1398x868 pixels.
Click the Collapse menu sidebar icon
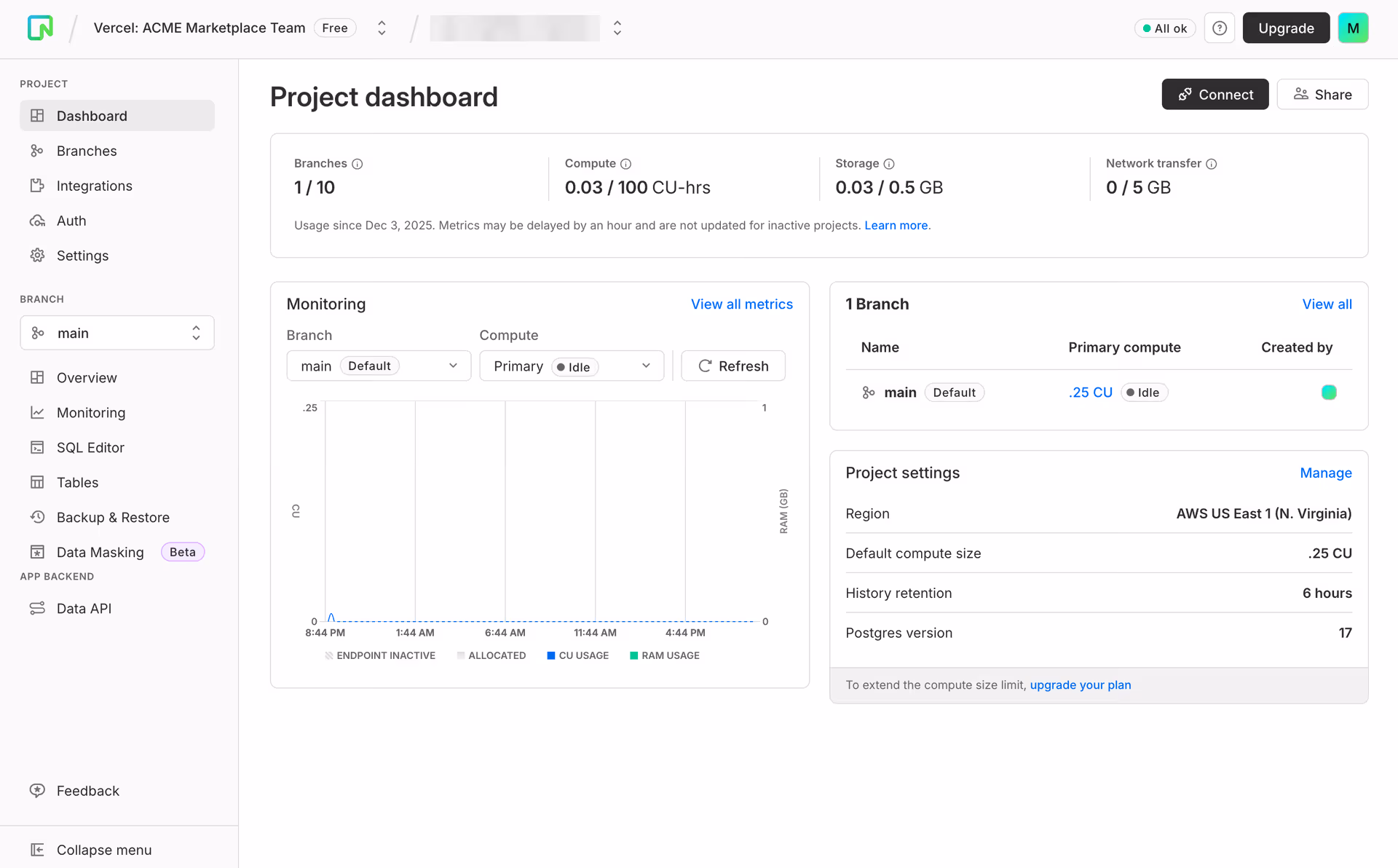pyautogui.click(x=37, y=850)
